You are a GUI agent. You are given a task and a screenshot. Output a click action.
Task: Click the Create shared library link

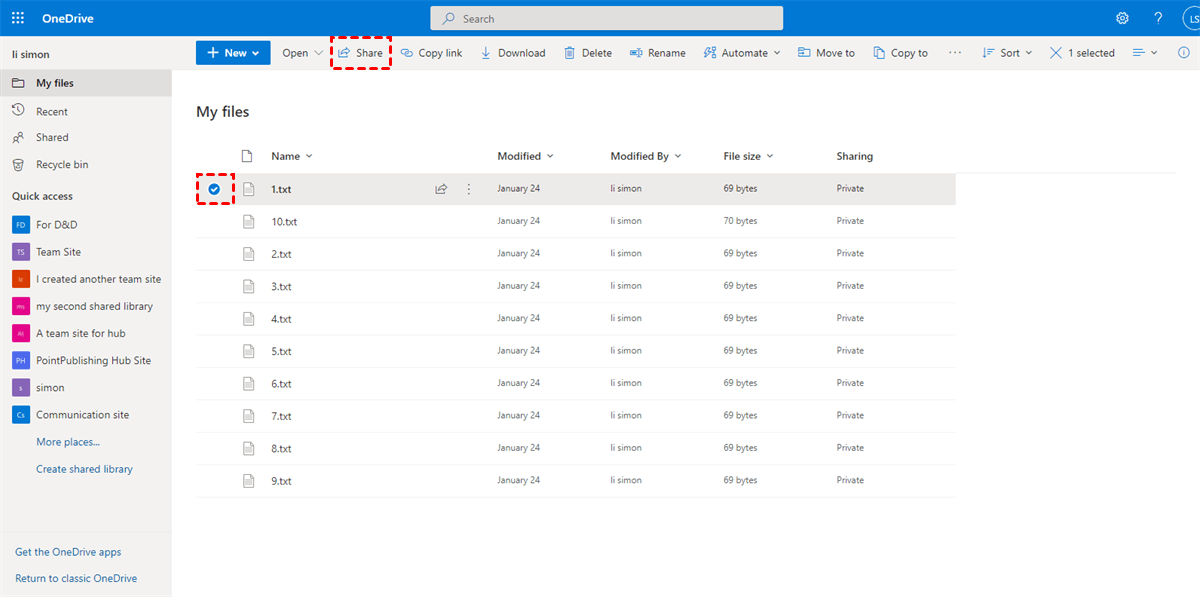84,469
